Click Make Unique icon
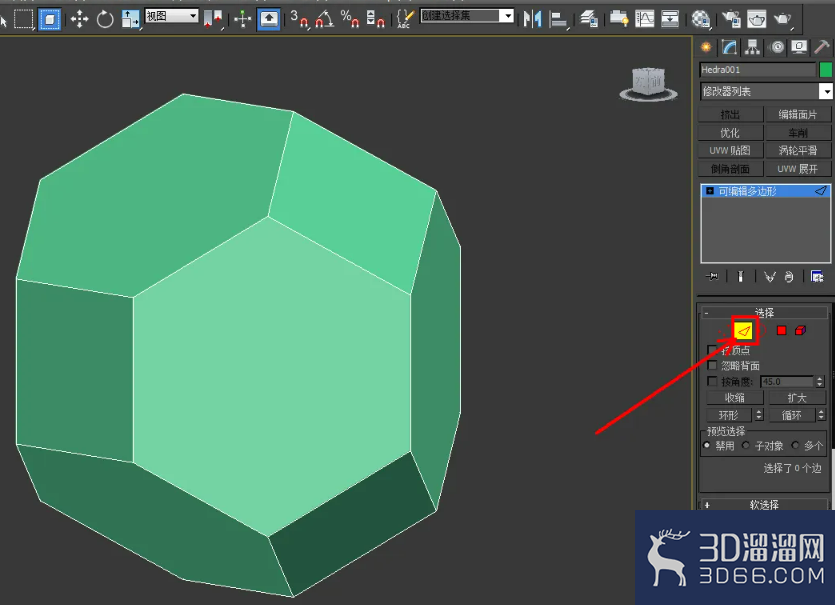Screen dimensions: 835x605 pos(769,276)
